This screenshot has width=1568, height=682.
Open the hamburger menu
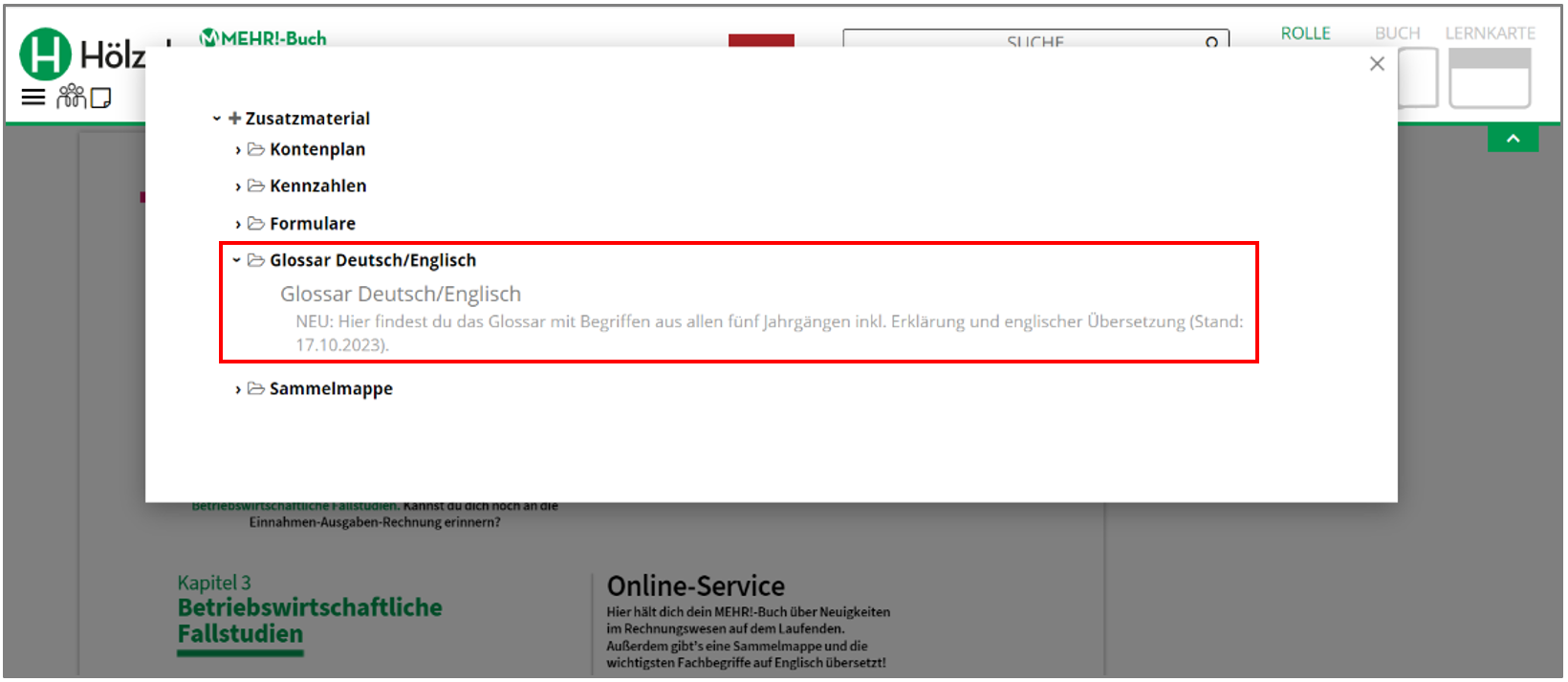(x=33, y=97)
